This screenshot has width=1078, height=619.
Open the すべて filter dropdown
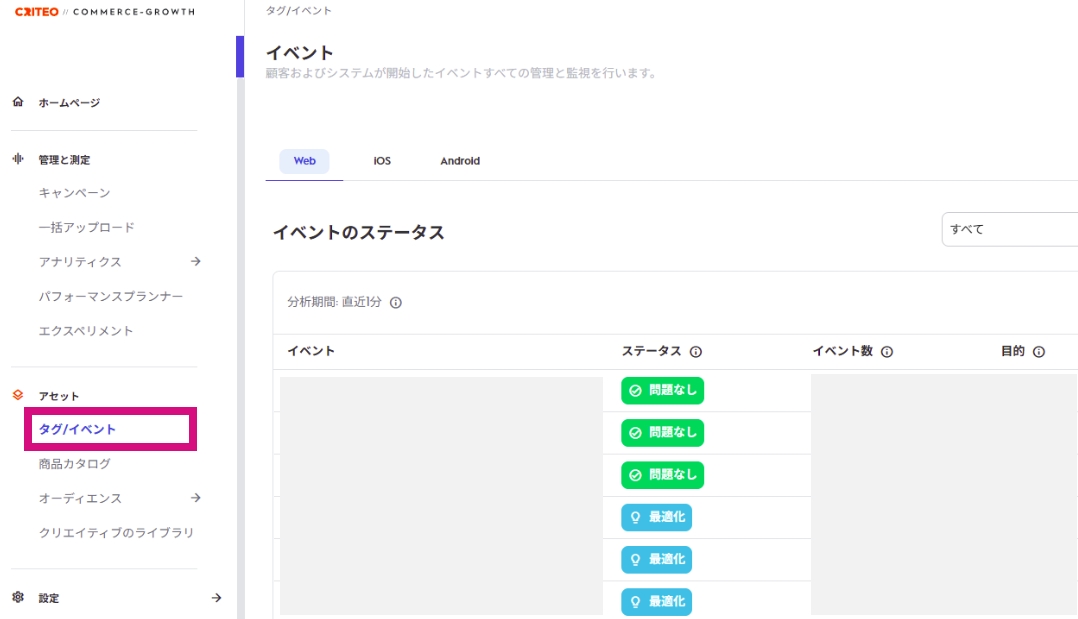click(1009, 229)
